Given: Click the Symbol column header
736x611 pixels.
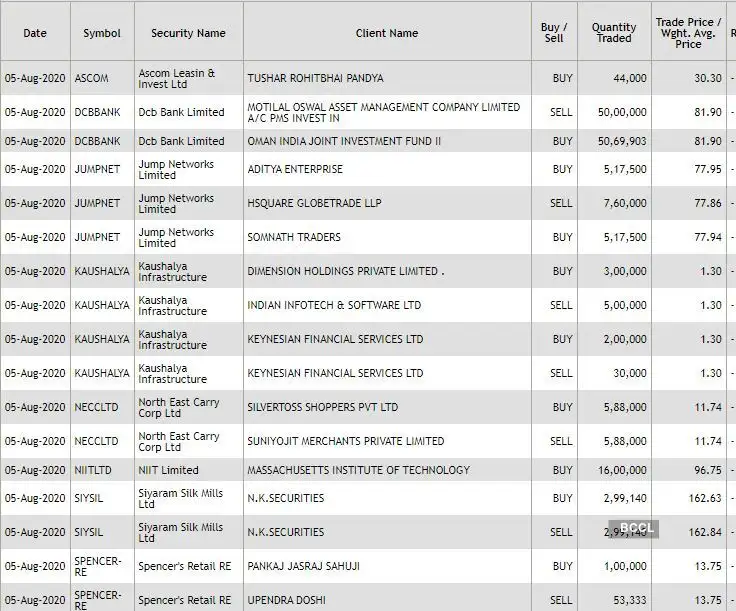Looking at the screenshot, I should 102,33.
